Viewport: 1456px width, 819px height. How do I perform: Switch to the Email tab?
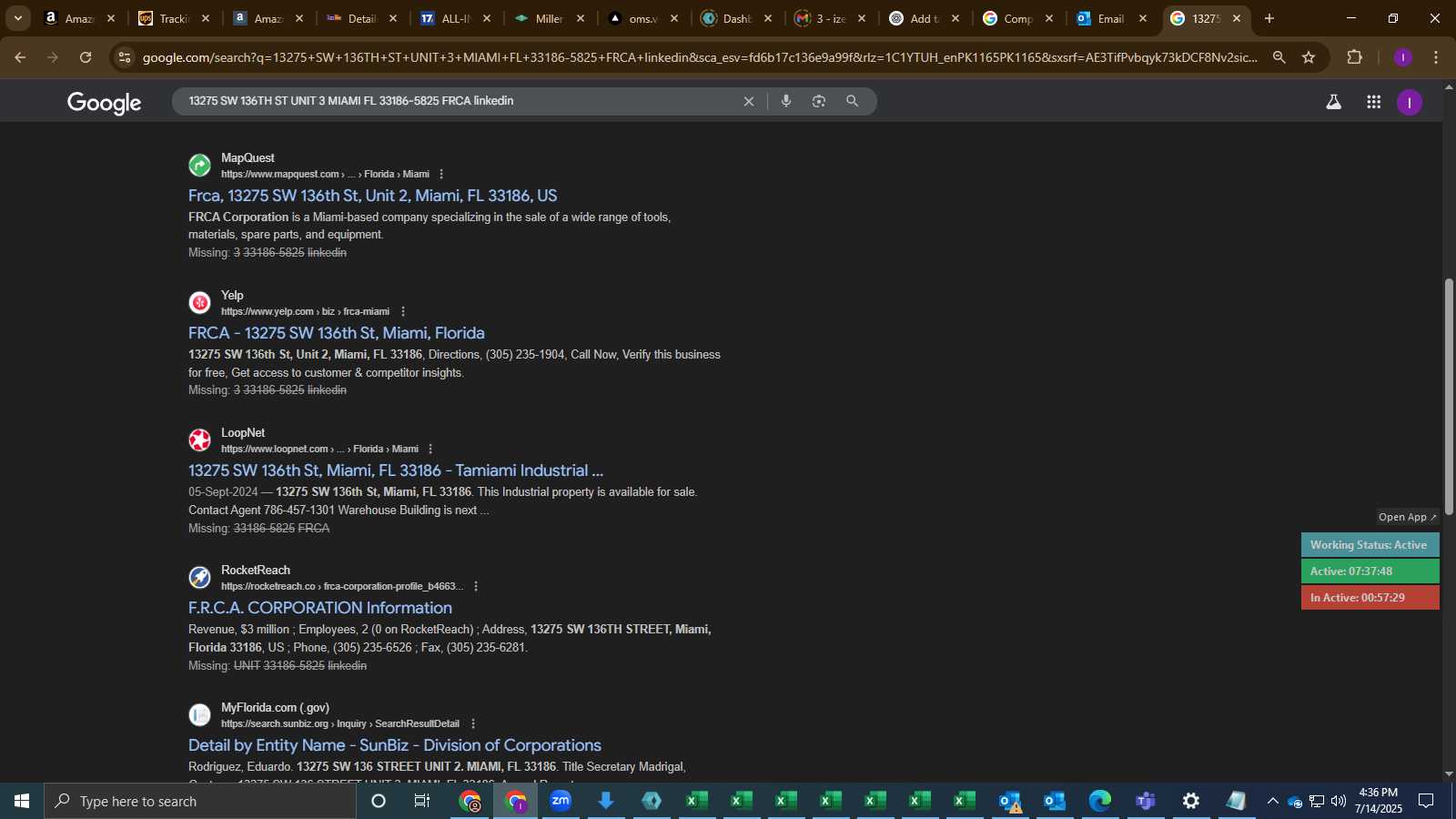(1110, 18)
